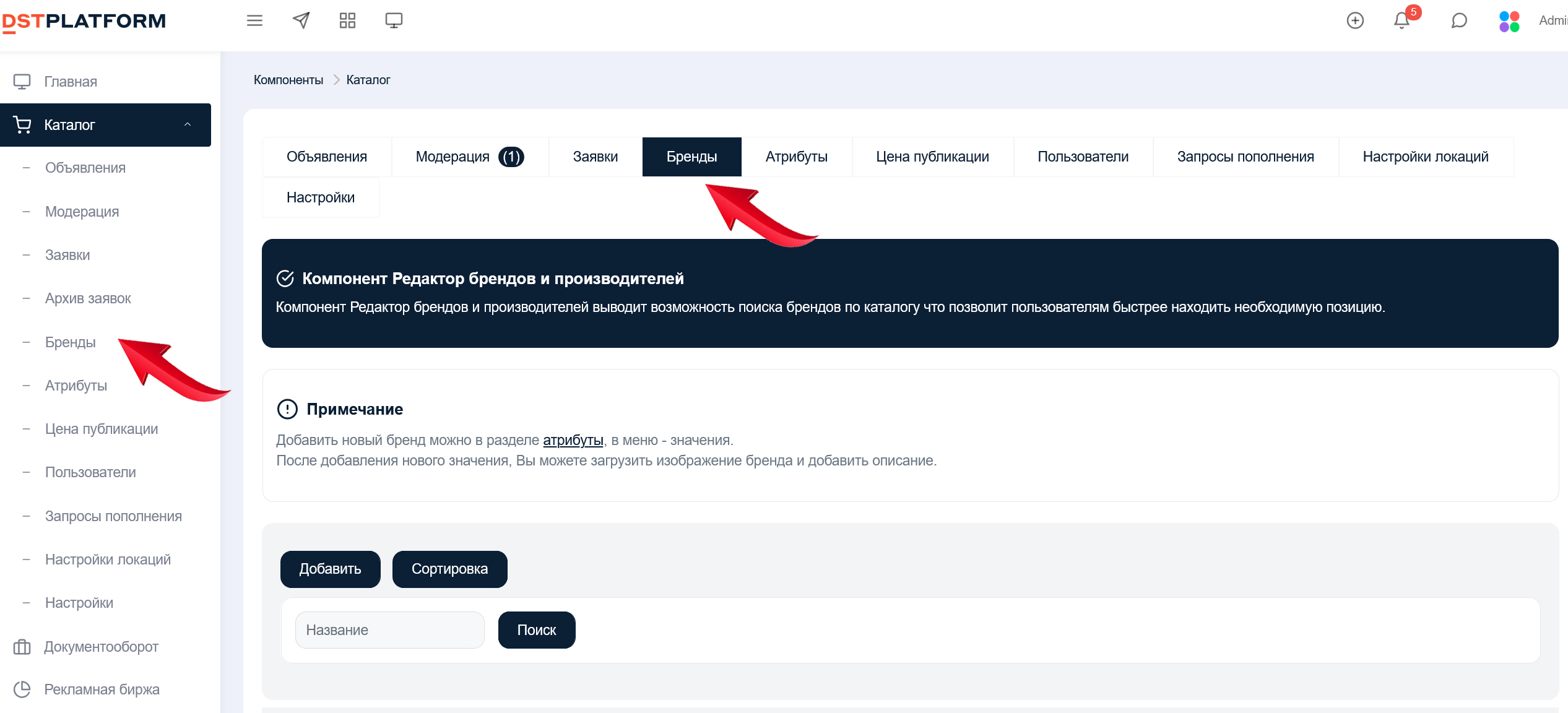The height and width of the screenshot is (713, 1568).
Task: Click the hamburger menu icon
Action: 254,20
